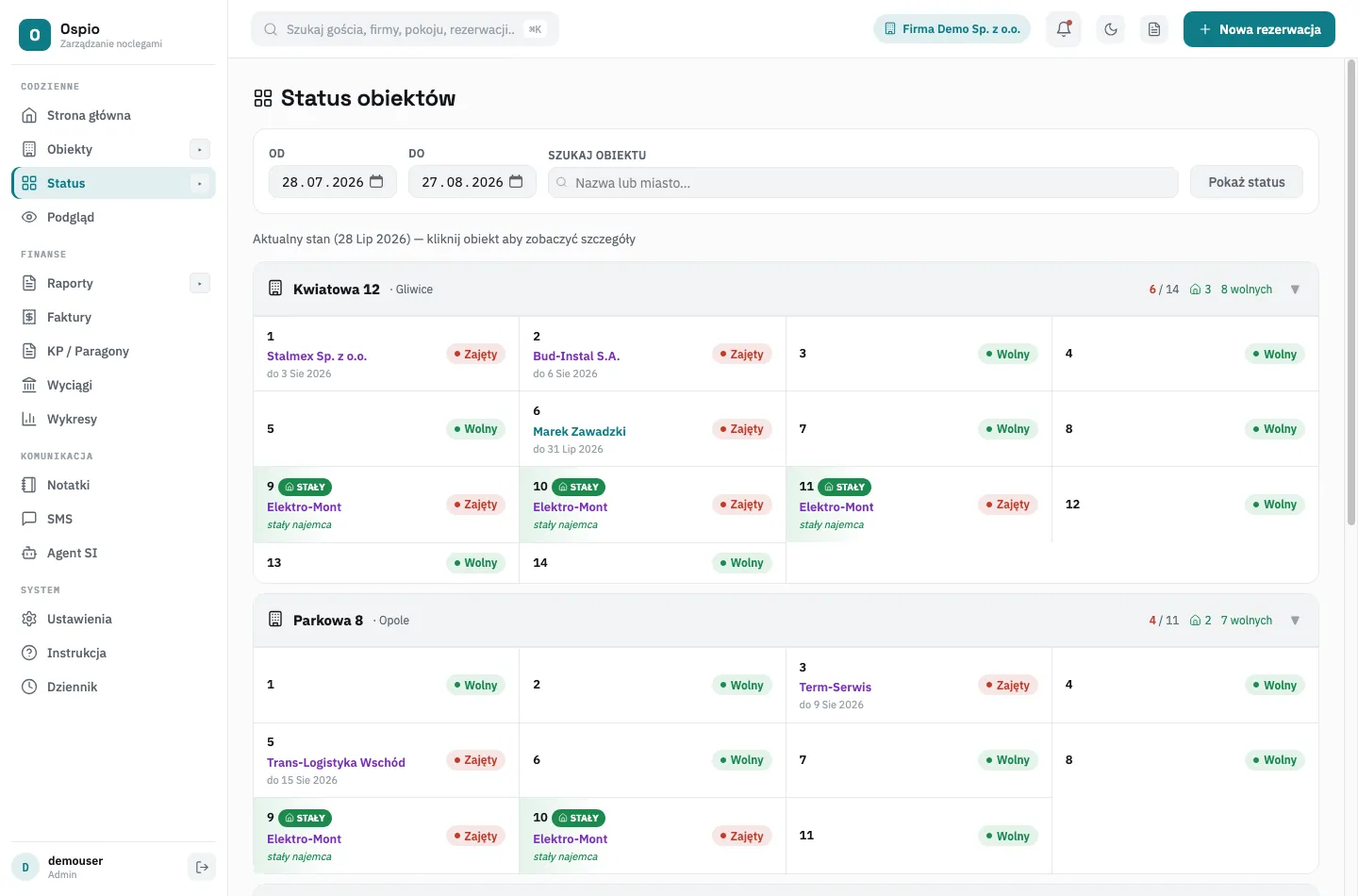1358x896 pixels.
Task: Expand the Raporty submenu arrow
Action: (x=200, y=283)
